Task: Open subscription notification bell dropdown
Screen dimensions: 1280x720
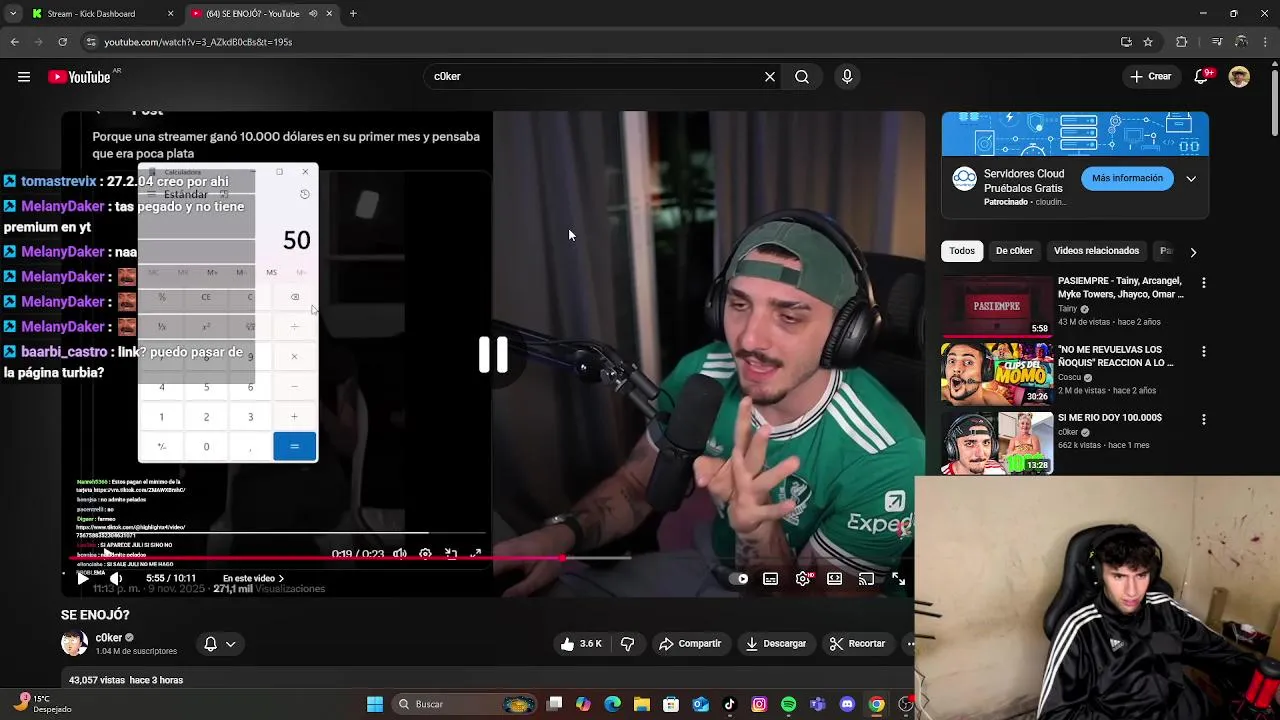Action: (220, 644)
